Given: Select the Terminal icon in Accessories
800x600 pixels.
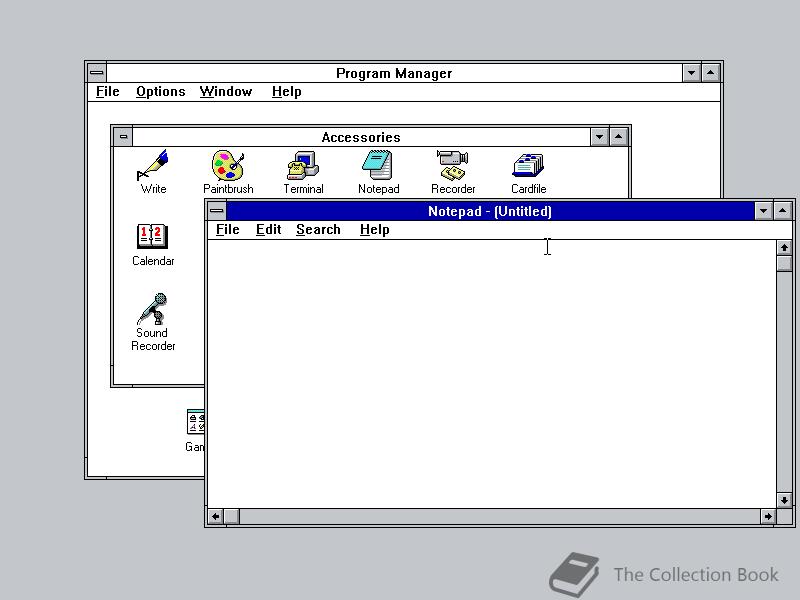Looking at the screenshot, I should point(303,165).
